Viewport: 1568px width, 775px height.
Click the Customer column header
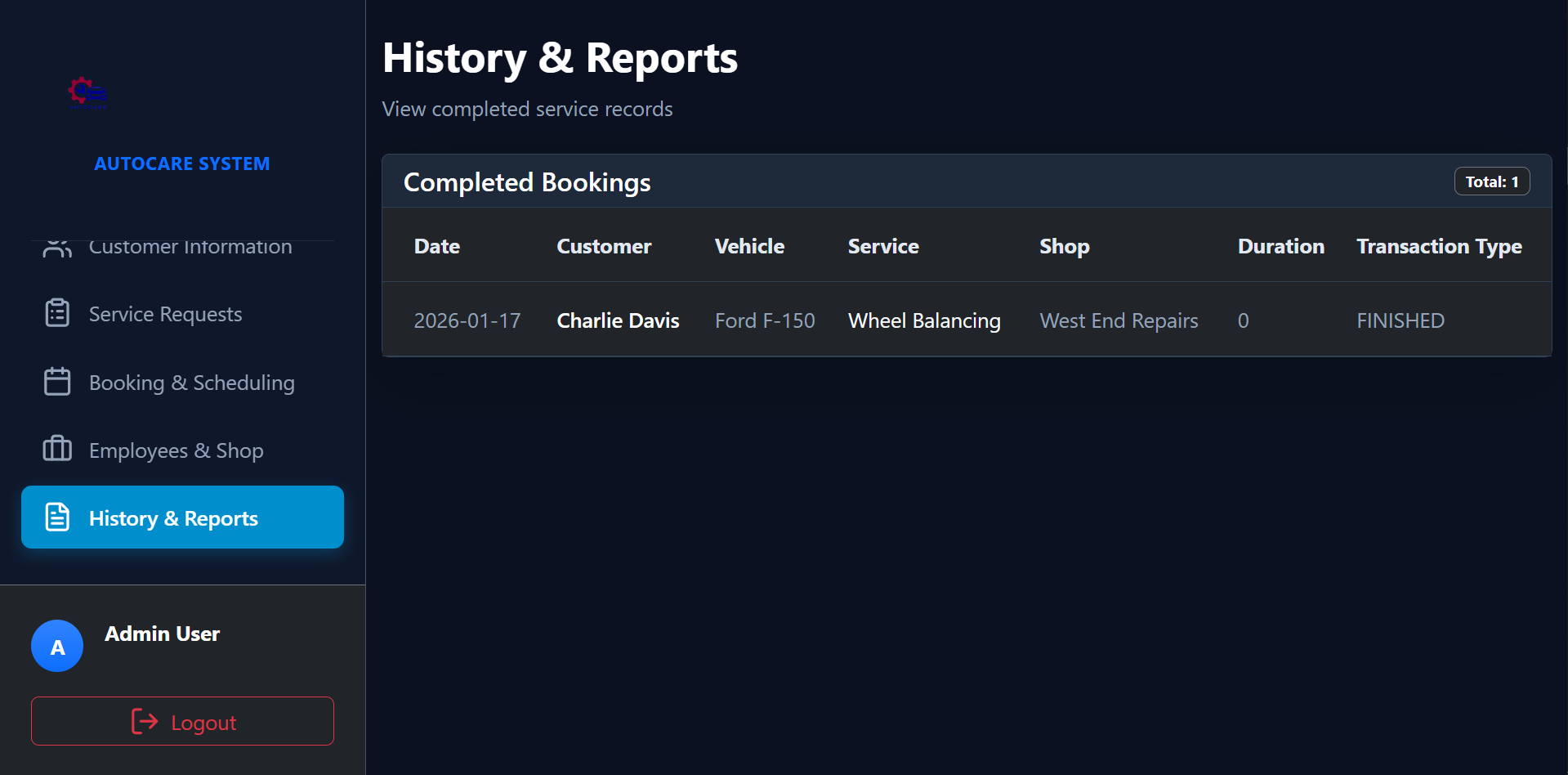(604, 246)
